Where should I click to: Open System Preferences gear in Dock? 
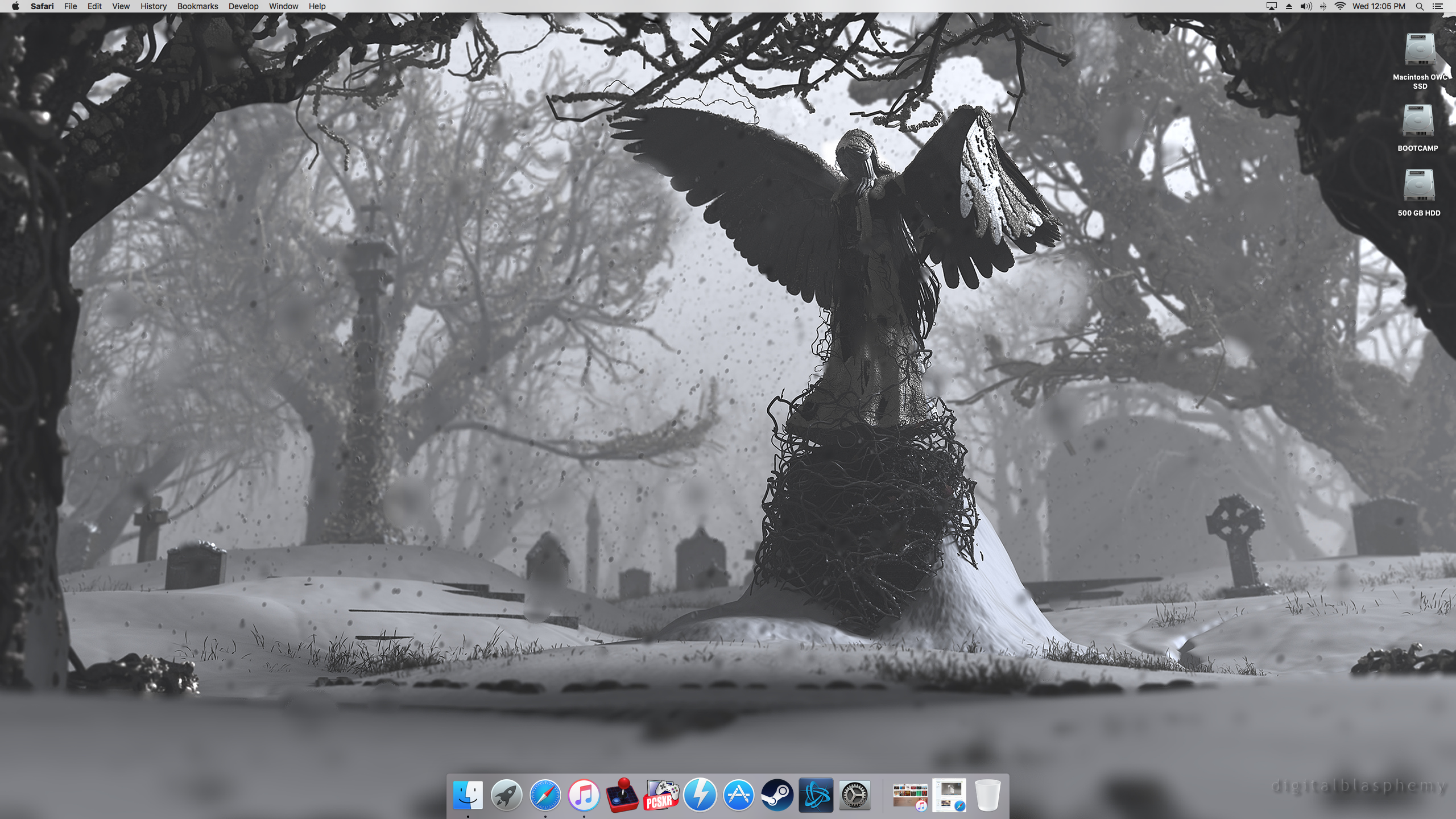(854, 795)
